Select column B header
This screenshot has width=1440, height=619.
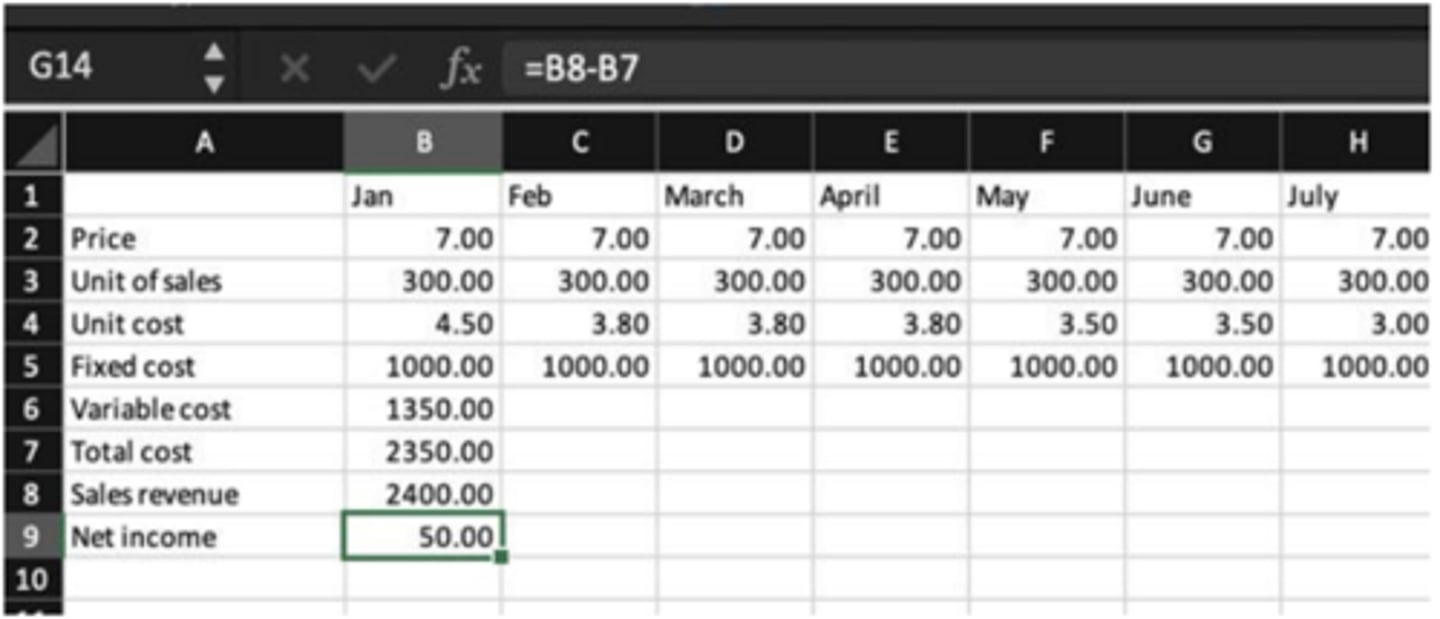pos(423,142)
